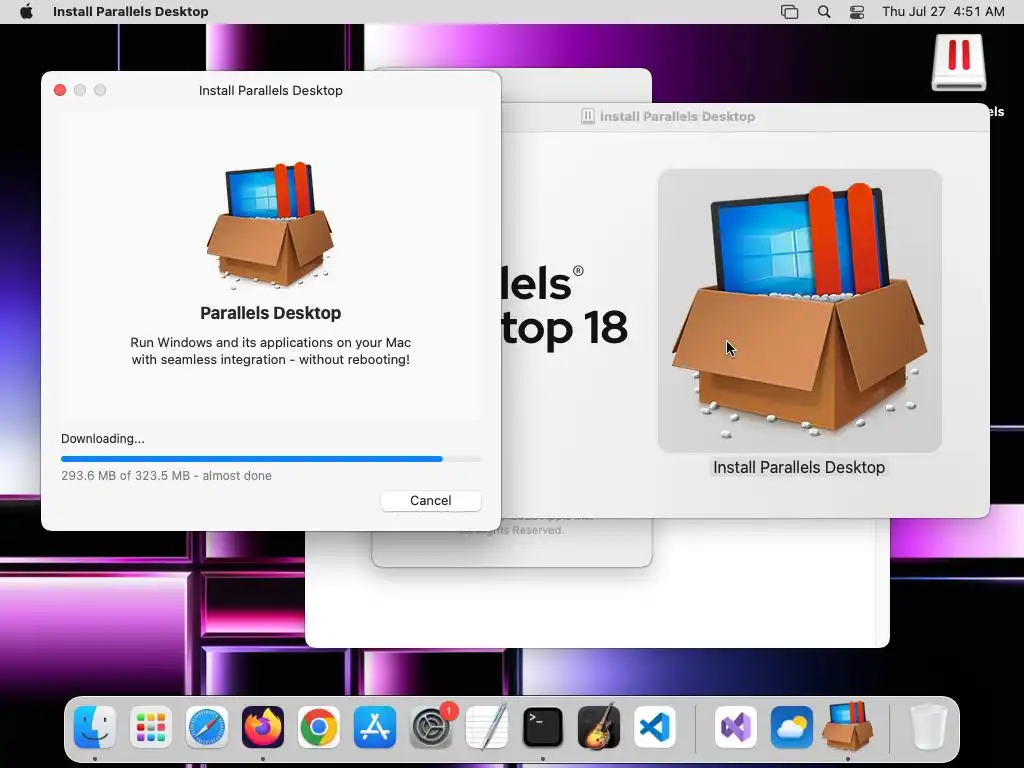Click the date and time in menu bar

click(x=943, y=12)
